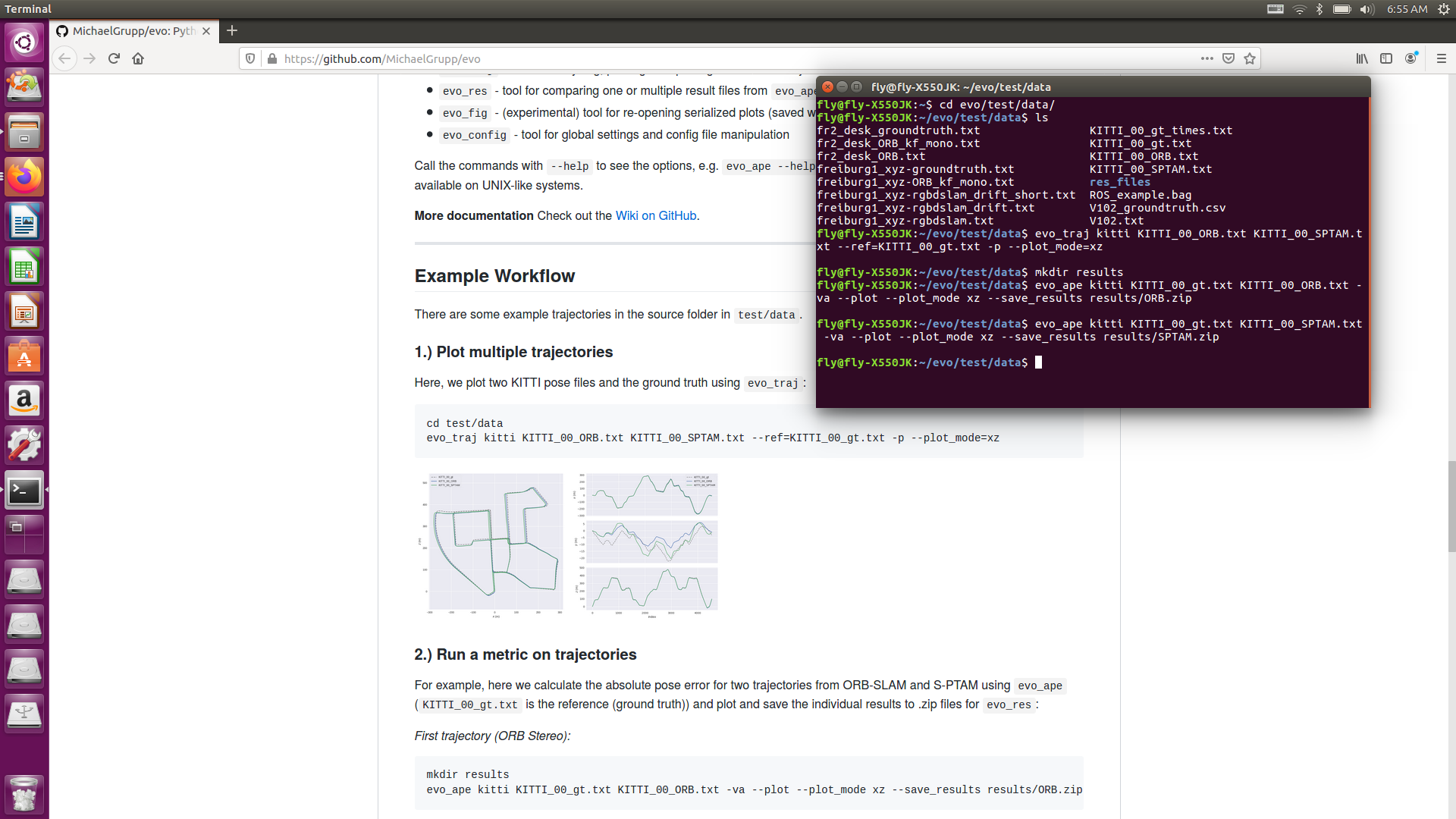Open the Firefox Library icon
The width and height of the screenshot is (1456, 819).
click(1361, 58)
